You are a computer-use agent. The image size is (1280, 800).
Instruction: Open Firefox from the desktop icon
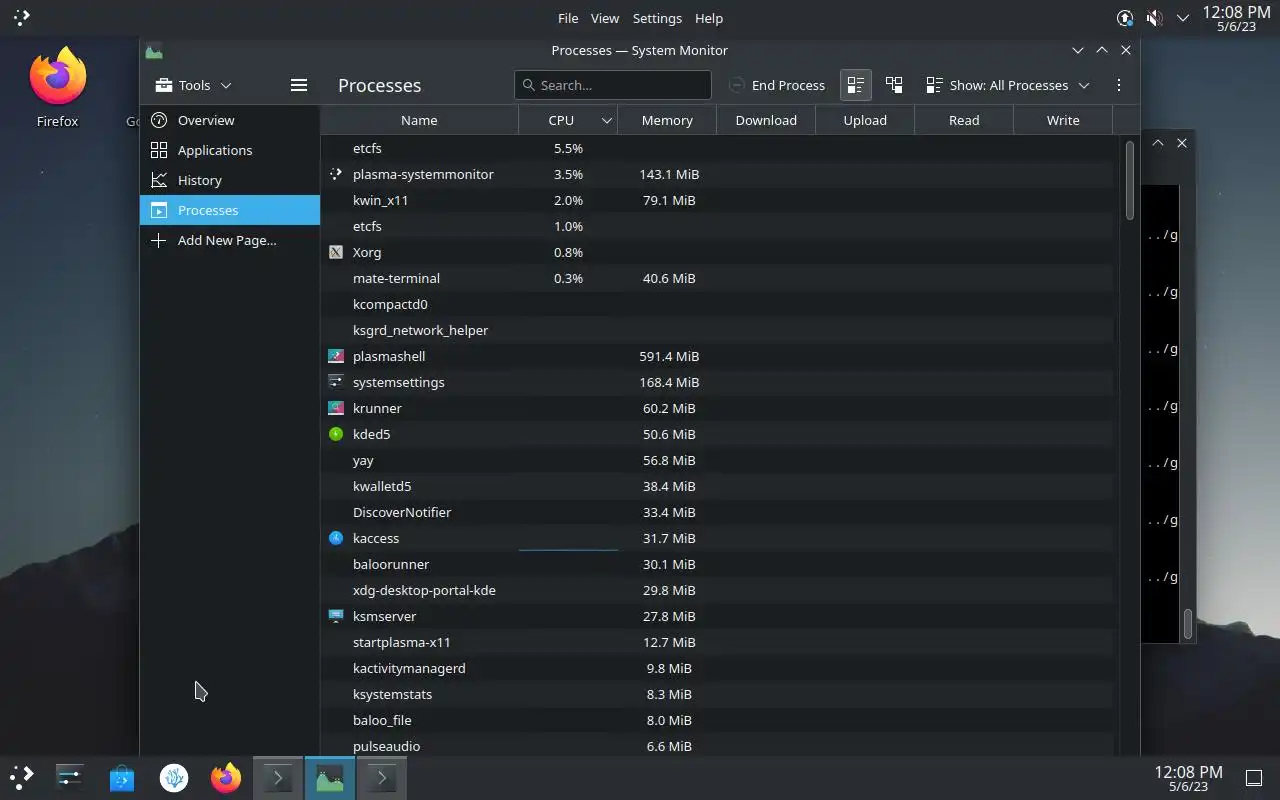point(58,88)
